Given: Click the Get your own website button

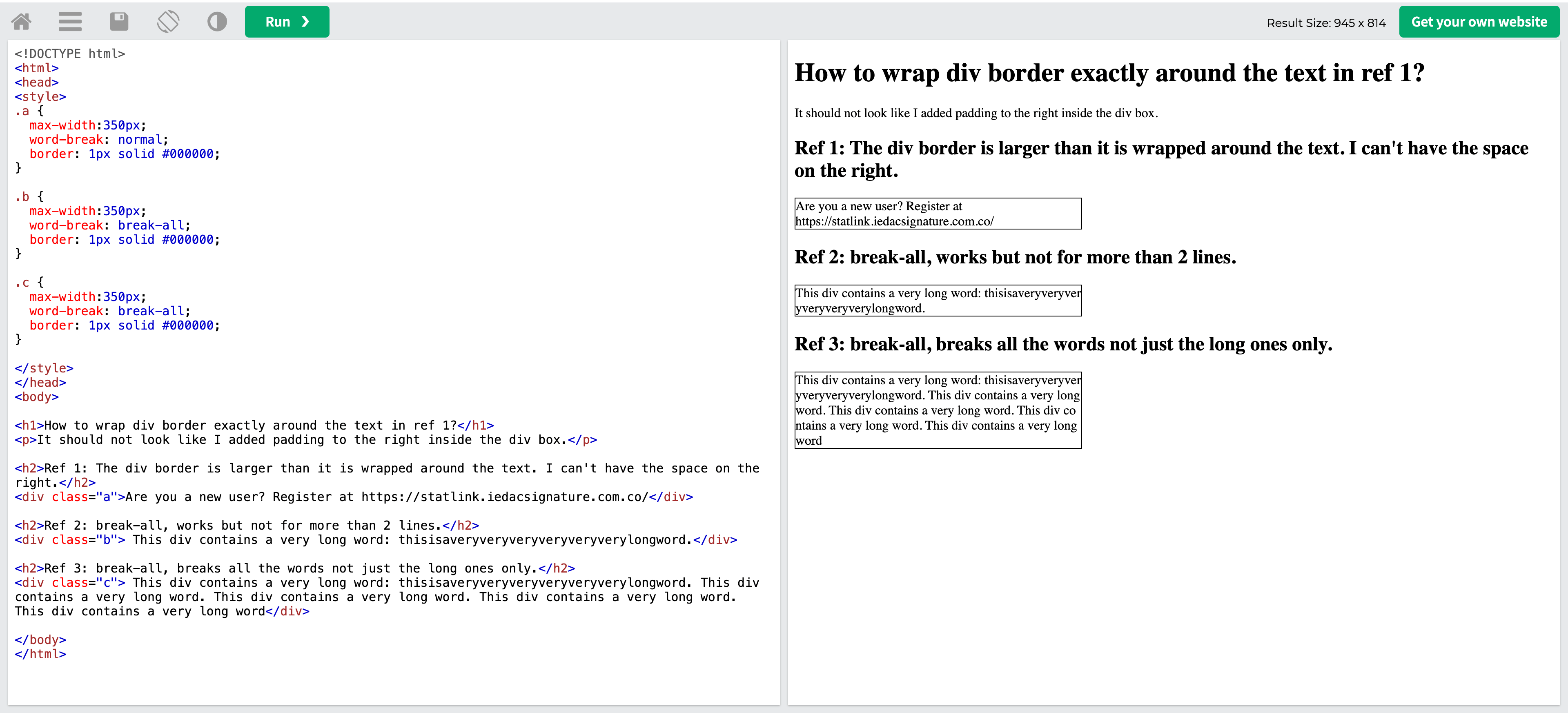Looking at the screenshot, I should point(1479,22).
